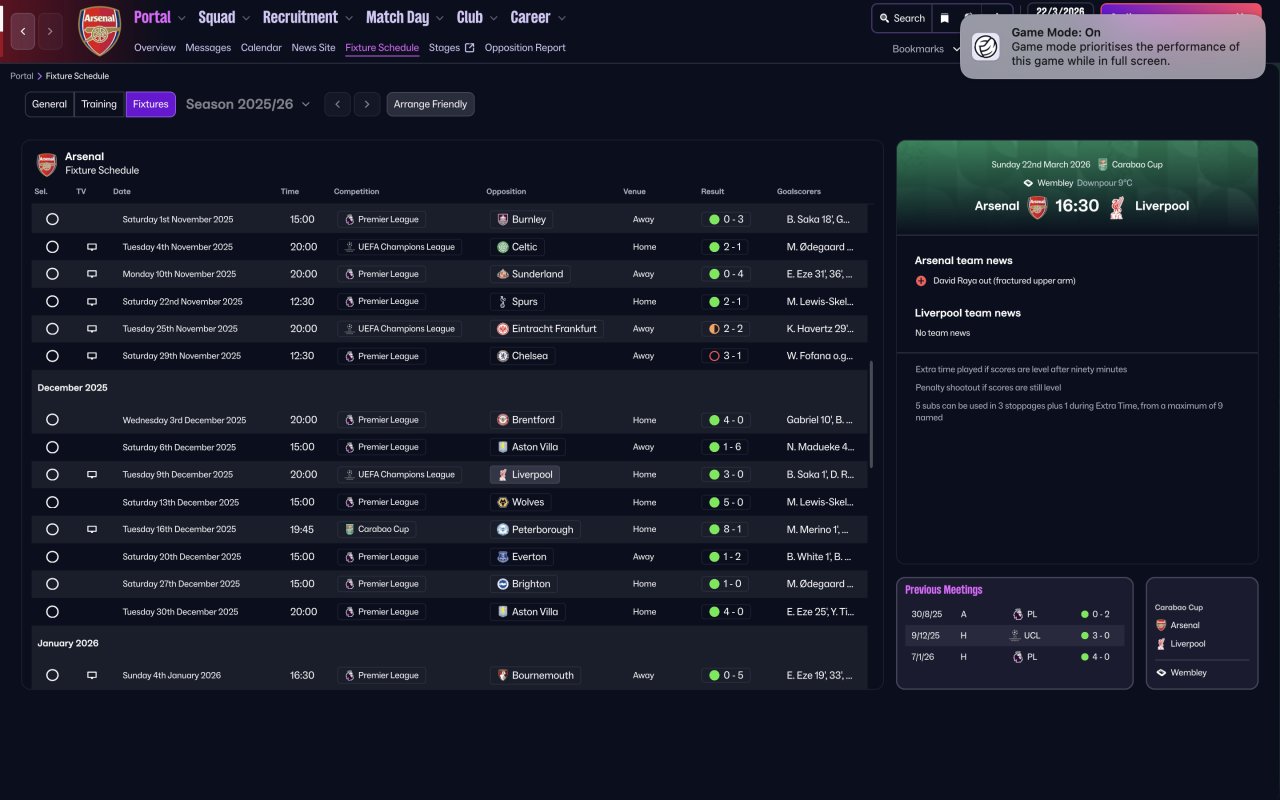Select the radio button for the Sunderland fixture
The image size is (1280, 800).
(52, 274)
